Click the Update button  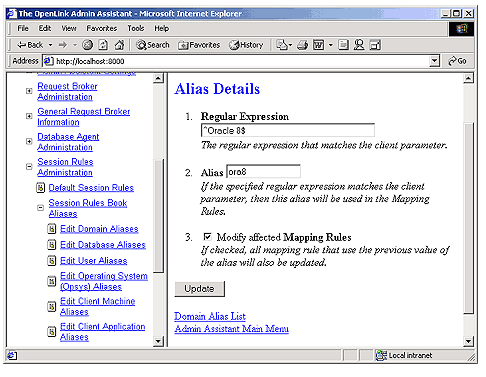(200, 289)
